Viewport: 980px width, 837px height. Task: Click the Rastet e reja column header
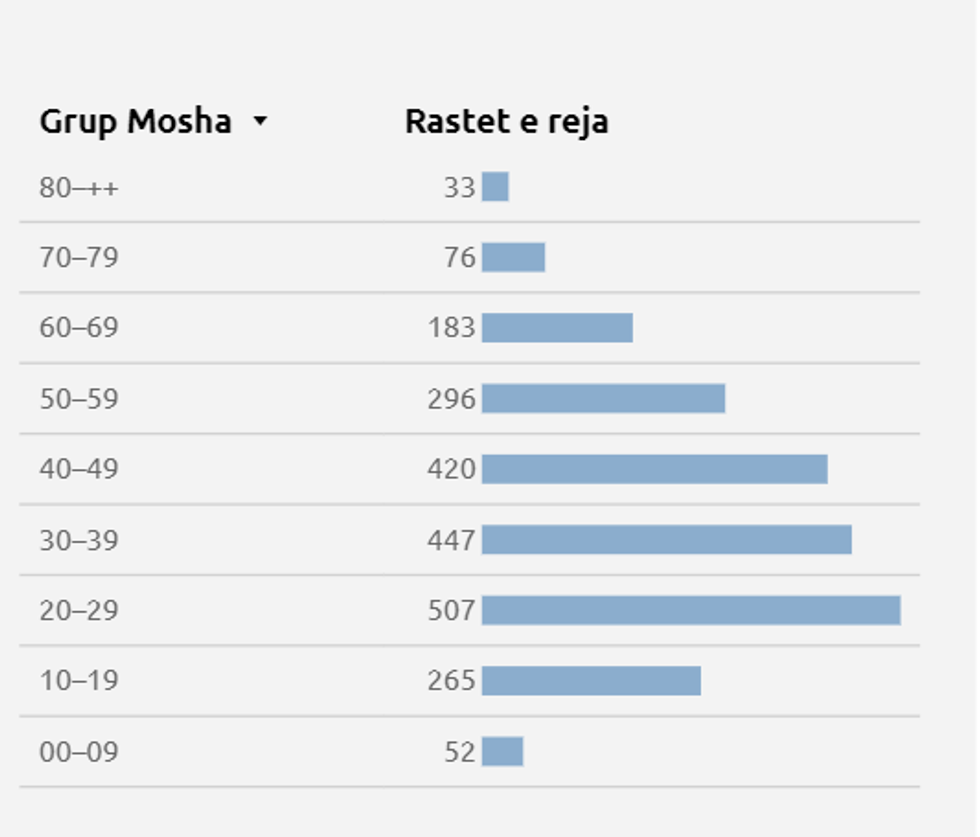coord(506,121)
